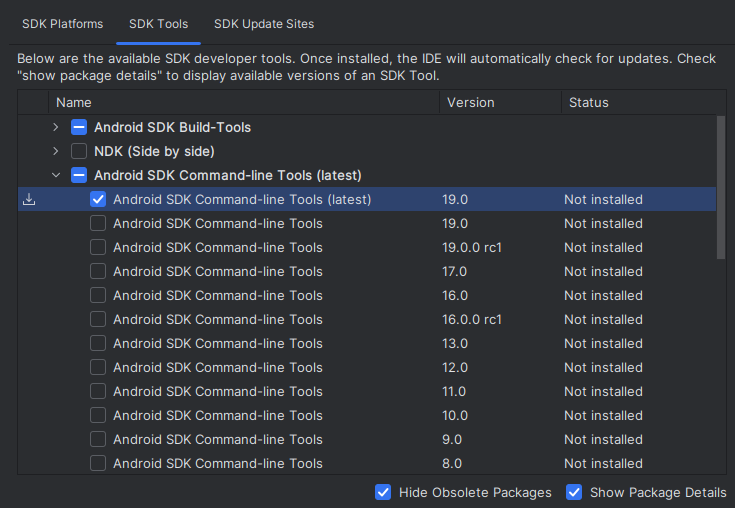Uncheck Android SDK Command-line Tools (latest) 19.0

click(x=98, y=200)
